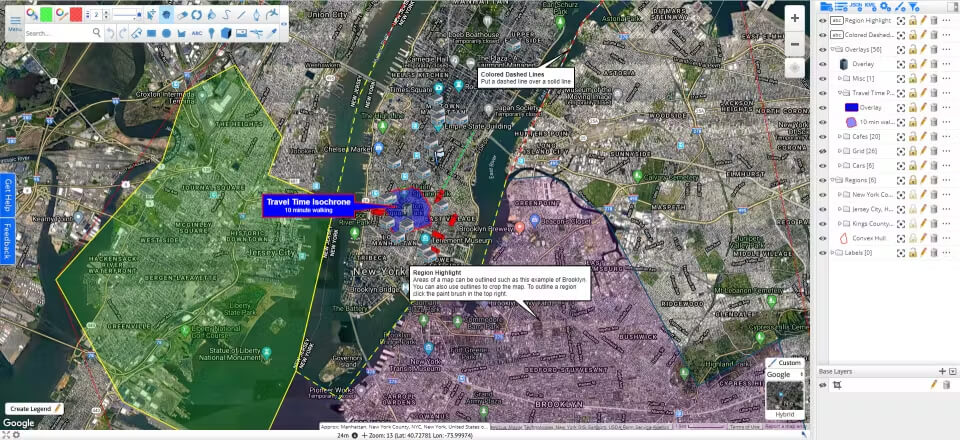Expand the Cafes [20] folder
This screenshot has width=960, height=440.
[x=839, y=136]
